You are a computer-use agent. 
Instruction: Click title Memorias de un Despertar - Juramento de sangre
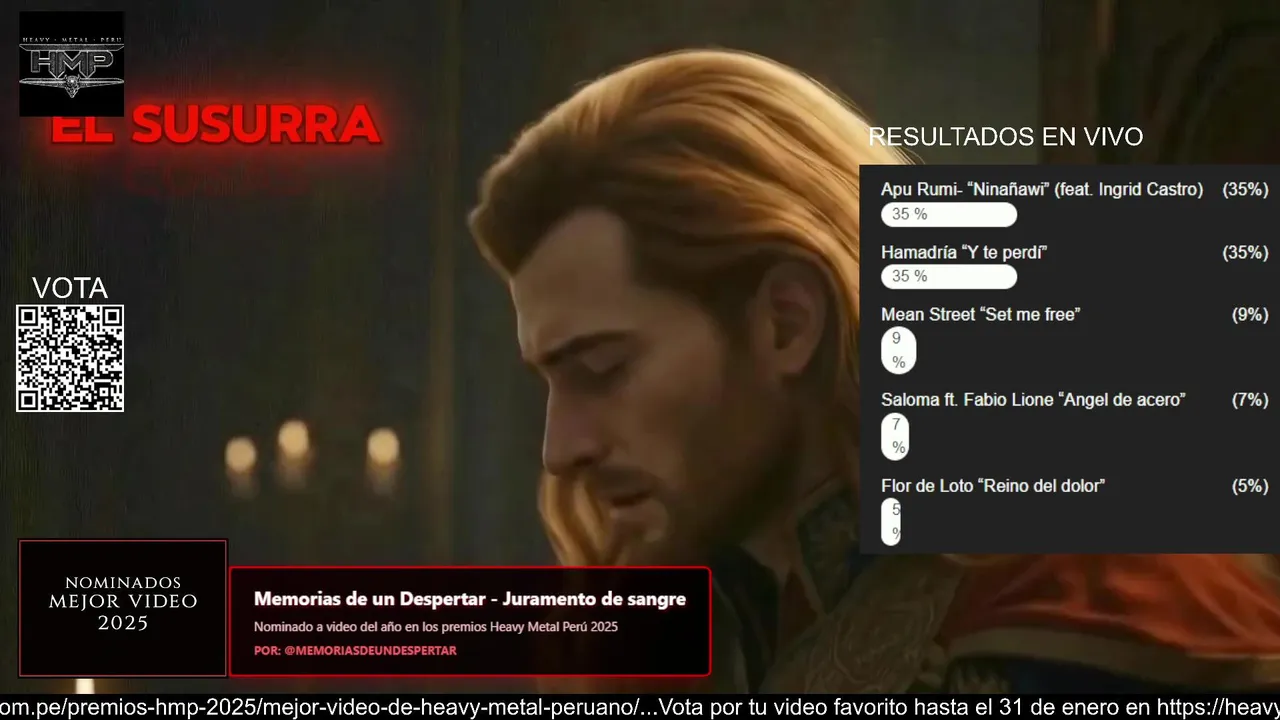[470, 599]
